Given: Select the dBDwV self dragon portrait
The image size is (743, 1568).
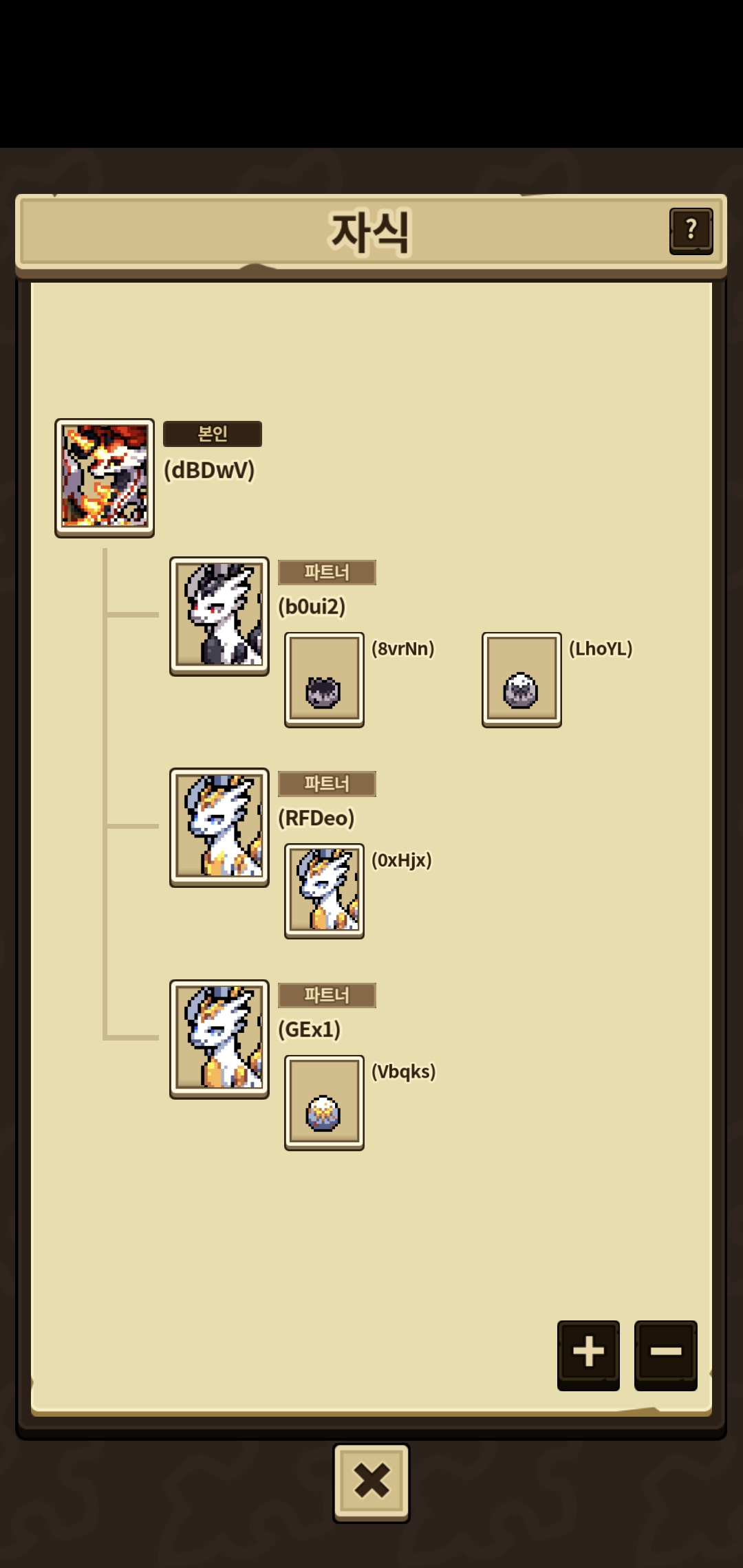Looking at the screenshot, I should coord(105,478).
